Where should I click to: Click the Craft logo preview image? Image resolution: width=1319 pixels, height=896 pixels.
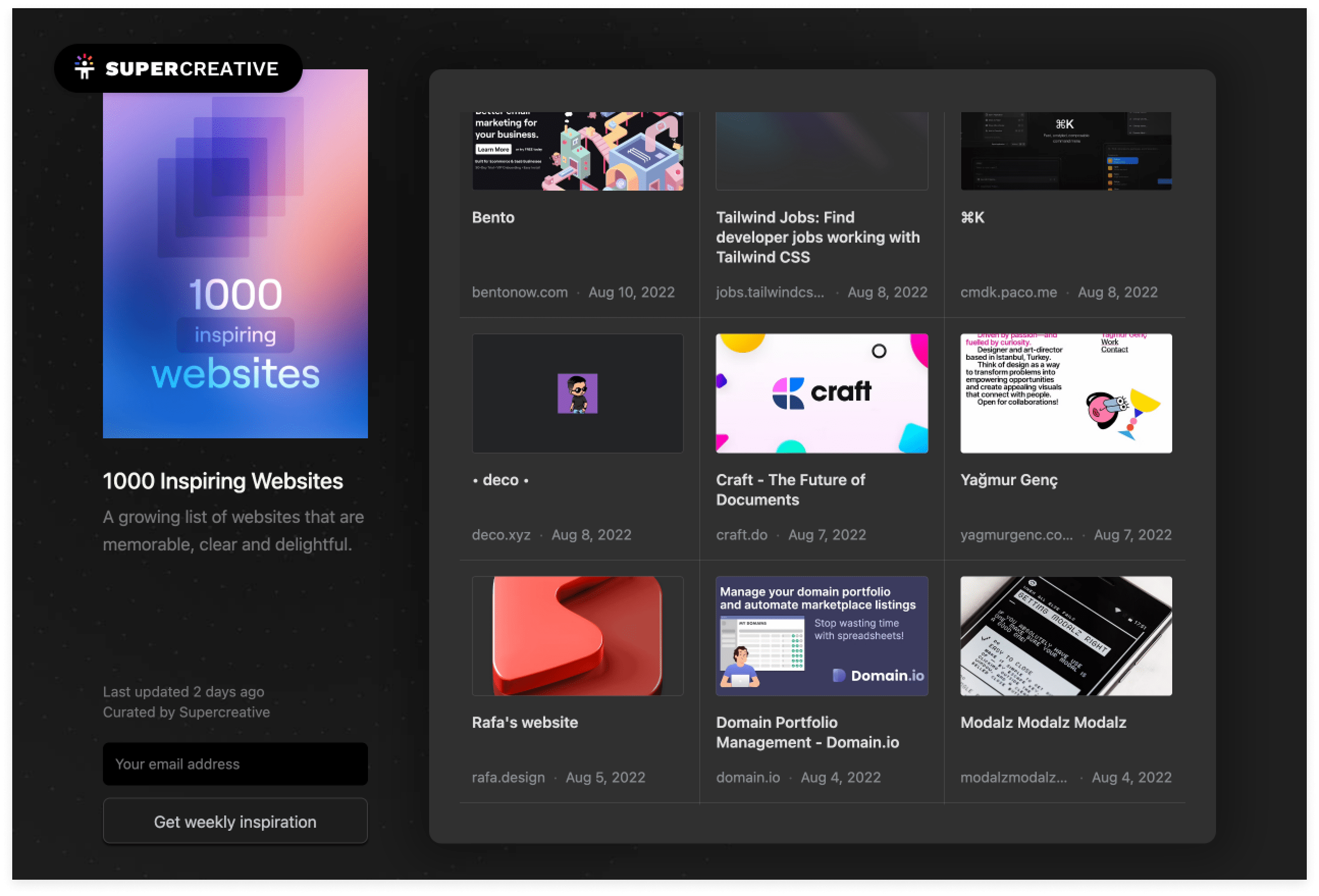[822, 393]
